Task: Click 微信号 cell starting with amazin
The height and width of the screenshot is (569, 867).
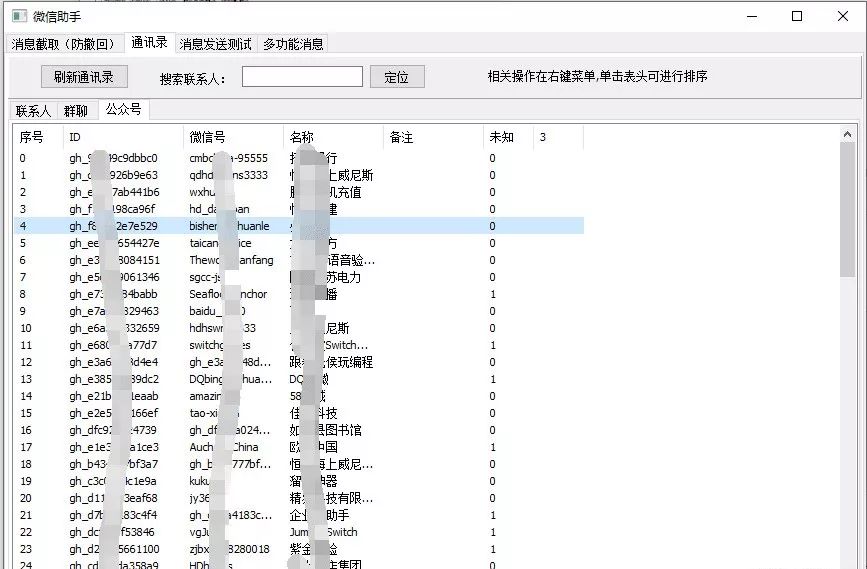Action: coord(213,396)
